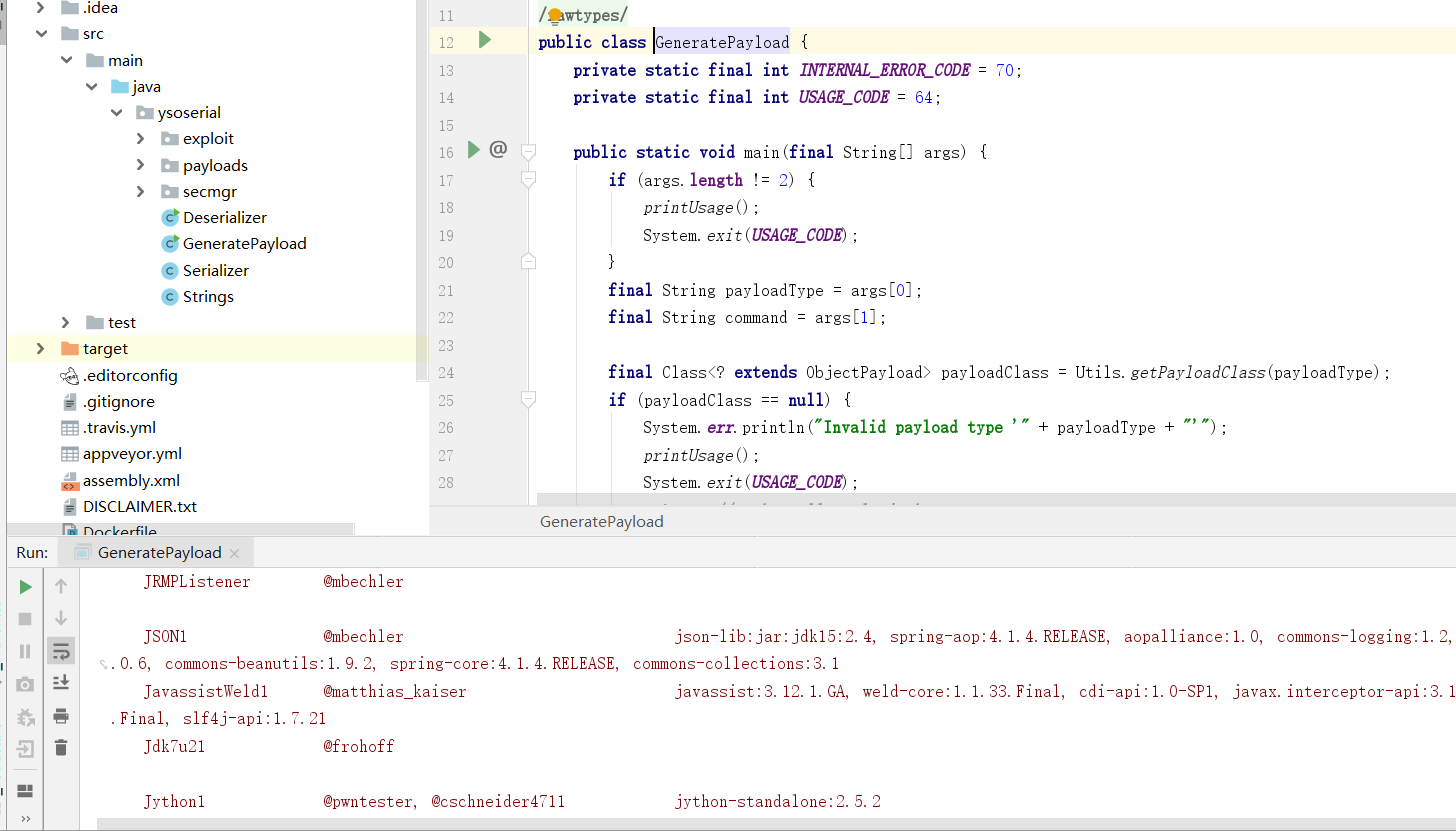Open the .travis.yml file

click(x=119, y=428)
